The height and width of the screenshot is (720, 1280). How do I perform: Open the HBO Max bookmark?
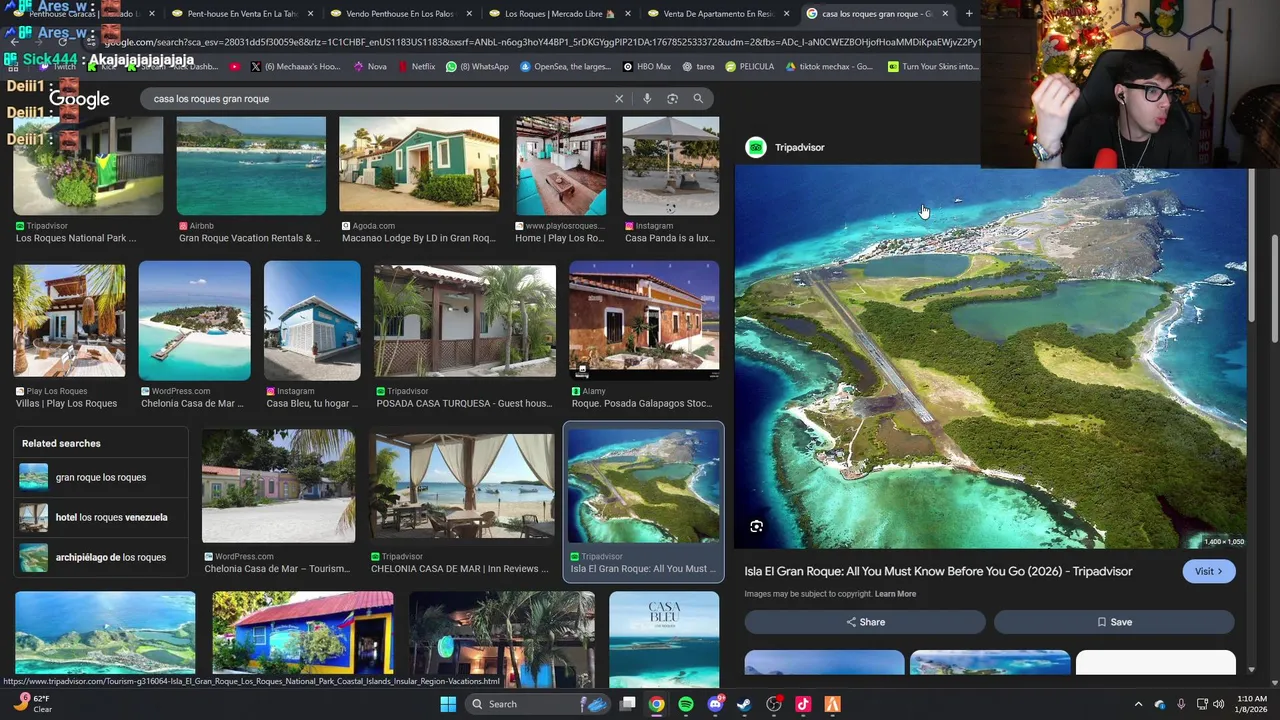[x=647, y=67]
